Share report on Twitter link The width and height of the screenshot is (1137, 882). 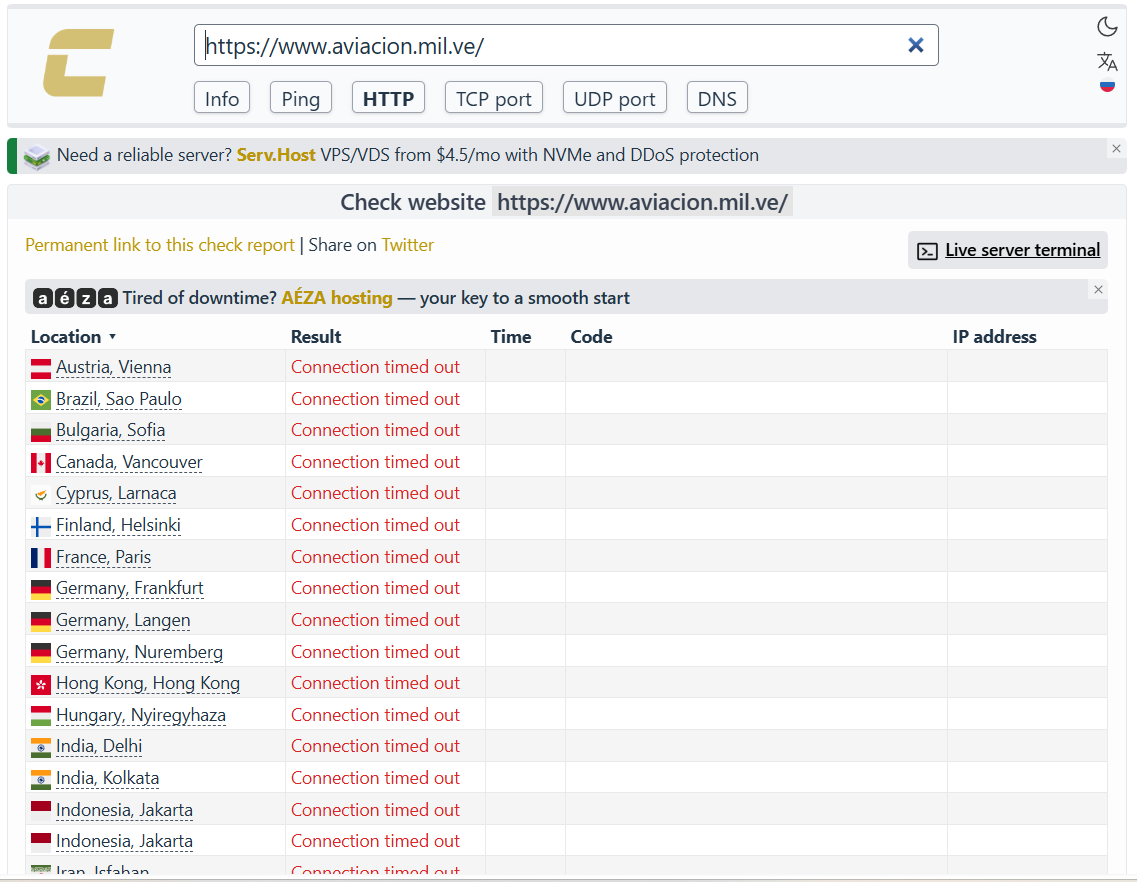pyautogui.click(x=408, y=245)
